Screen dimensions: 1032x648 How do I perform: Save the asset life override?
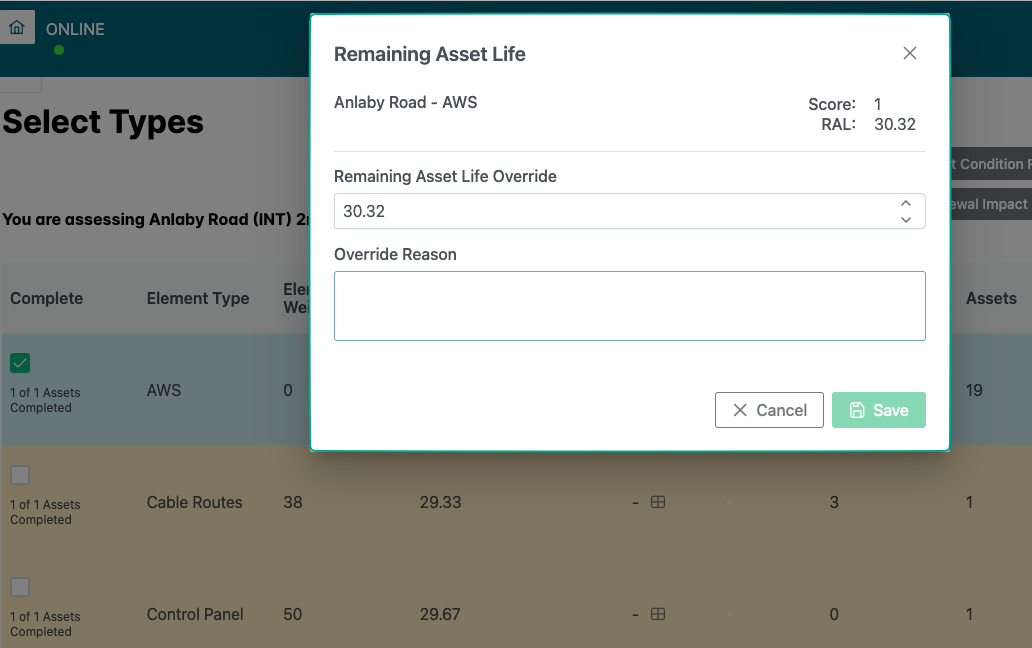[878, 410]
